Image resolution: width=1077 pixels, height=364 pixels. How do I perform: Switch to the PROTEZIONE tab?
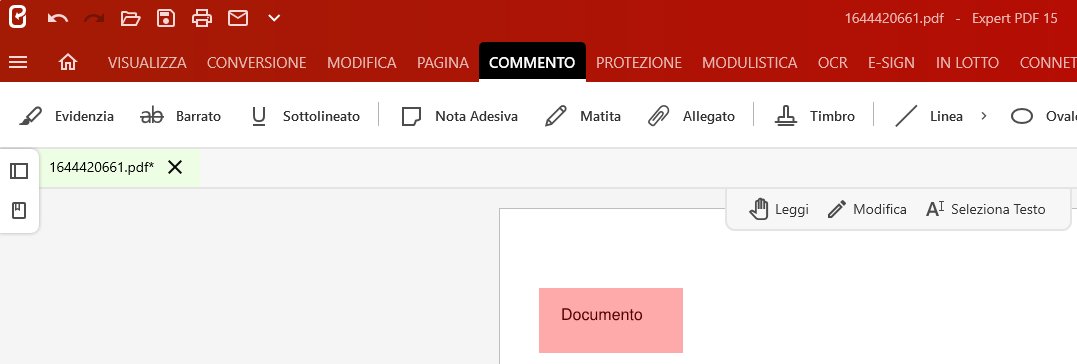639,62
